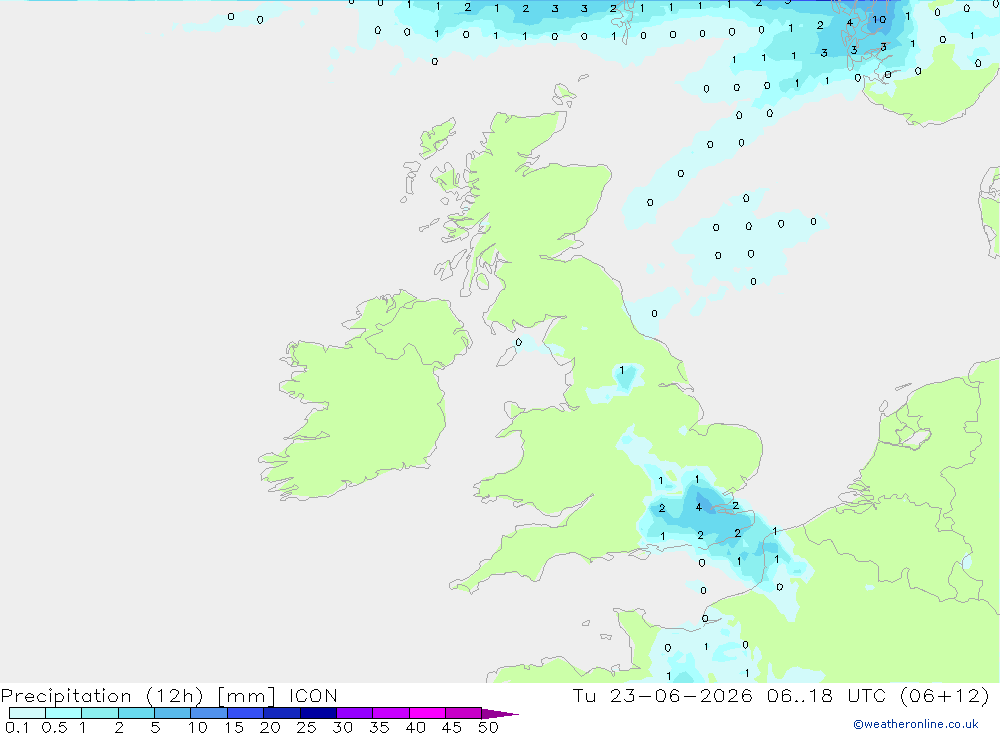Click the '0.5' legend scale label
The image size is (1000, 733).
(x=54, y=727)
